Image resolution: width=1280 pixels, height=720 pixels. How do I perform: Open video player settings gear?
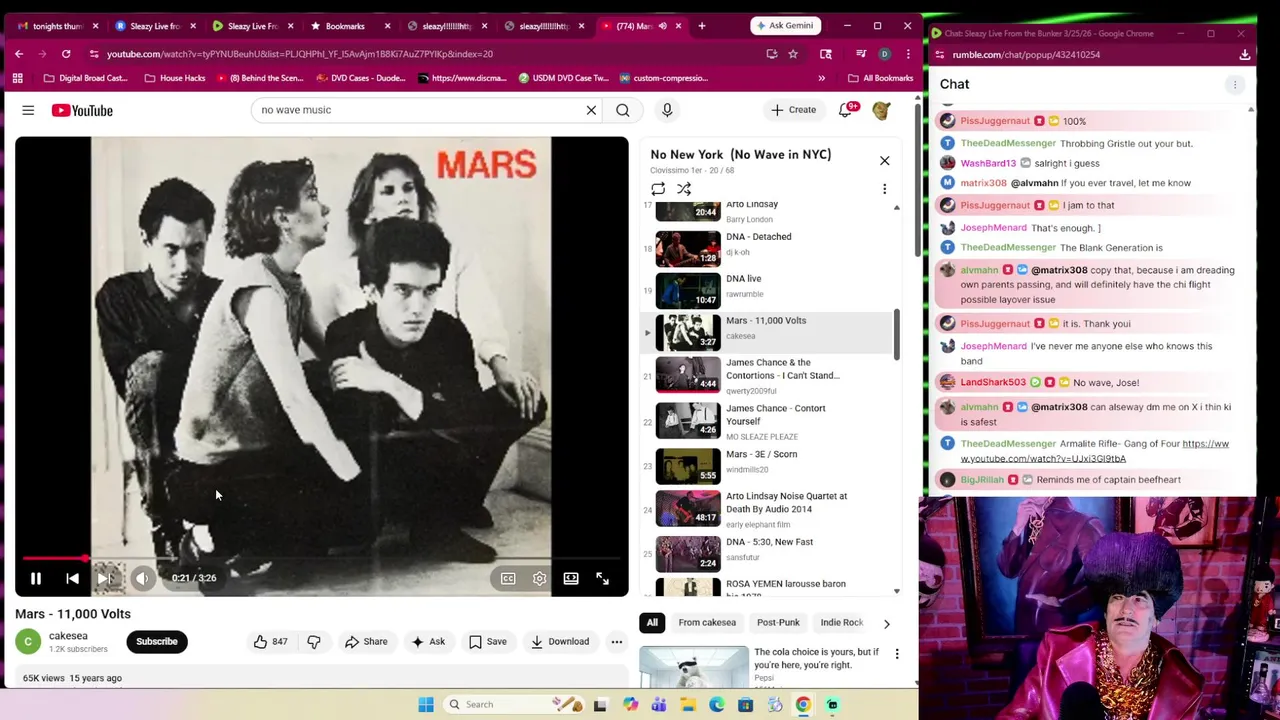tap(539, 578)
